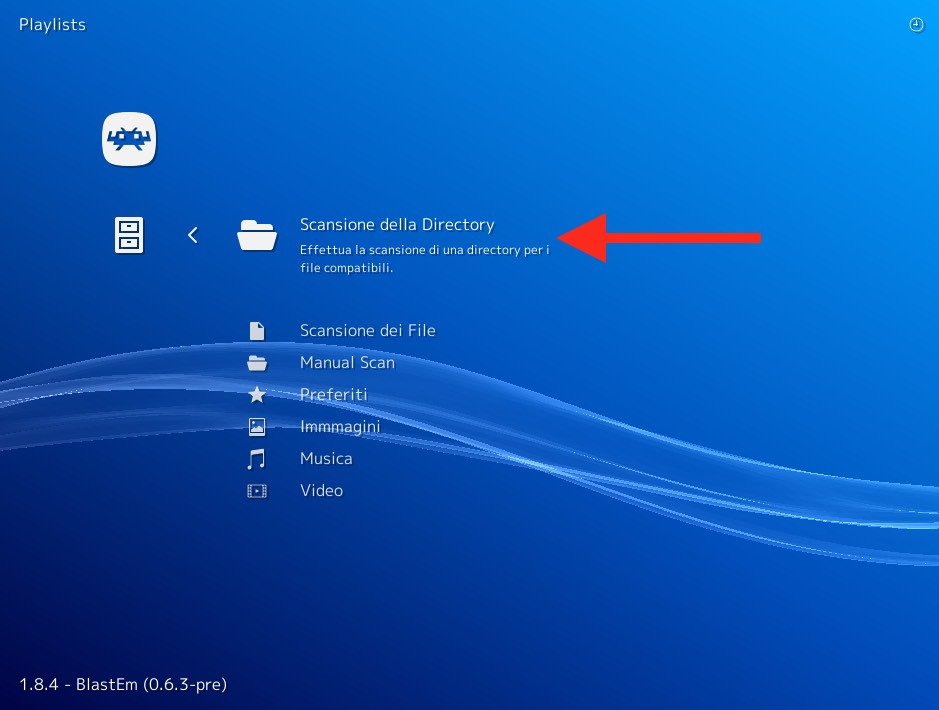
Task: Open the Video entry
Action: click(322, 490)
